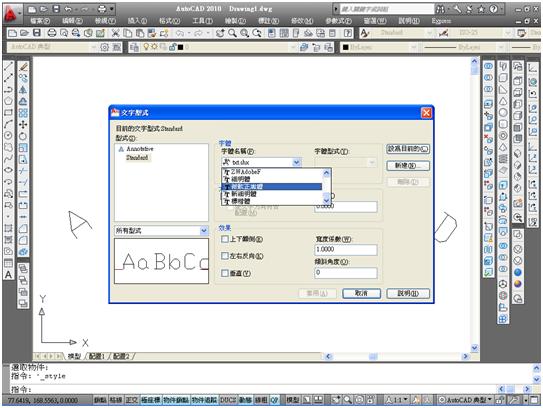Click the width factor field showing 1.0000
This screenshot has width=543, height=408.
(x=346, y=249)
